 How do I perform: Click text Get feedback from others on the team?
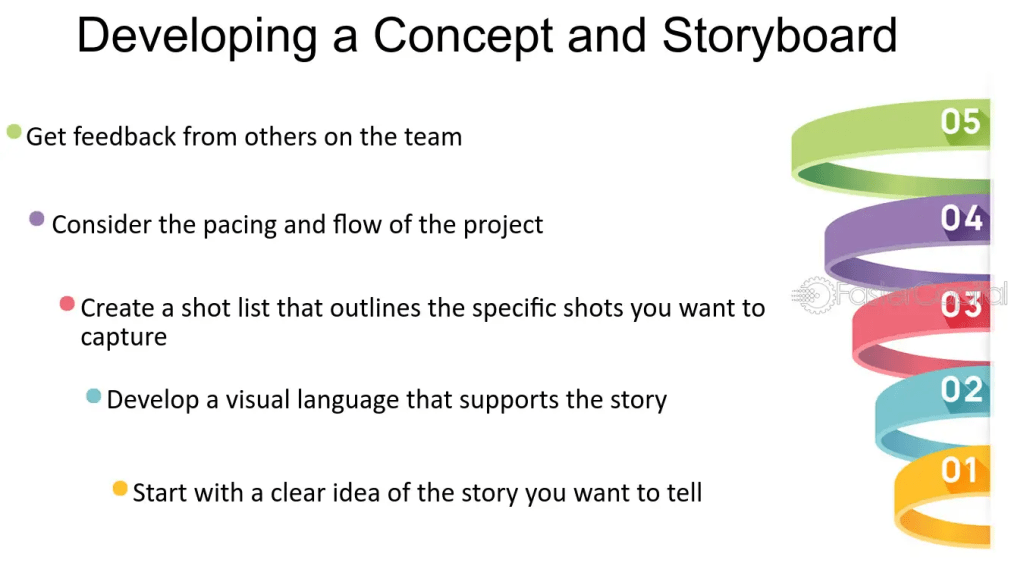[x=244, y=137]
